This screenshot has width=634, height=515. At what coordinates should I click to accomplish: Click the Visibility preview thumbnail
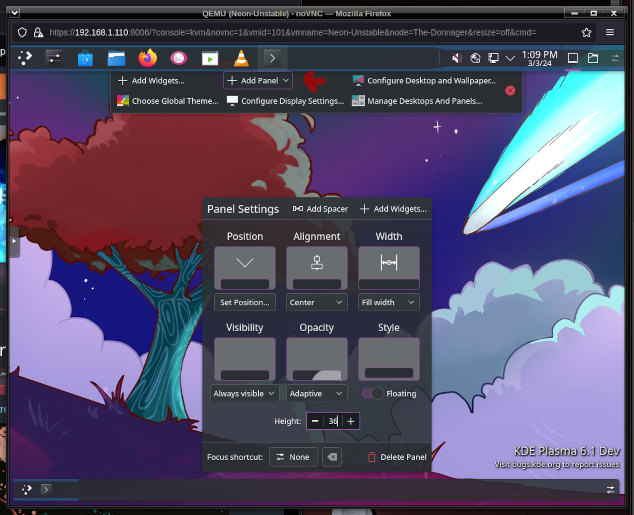coord(245,359)
